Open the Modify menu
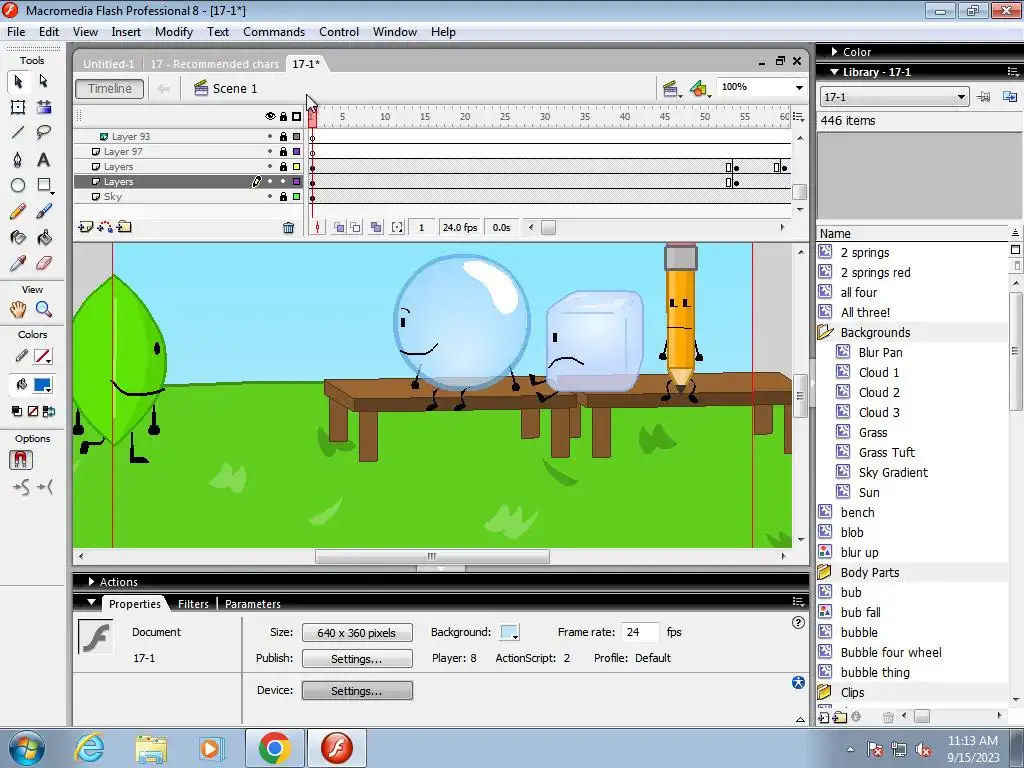 tap(174, 32)
